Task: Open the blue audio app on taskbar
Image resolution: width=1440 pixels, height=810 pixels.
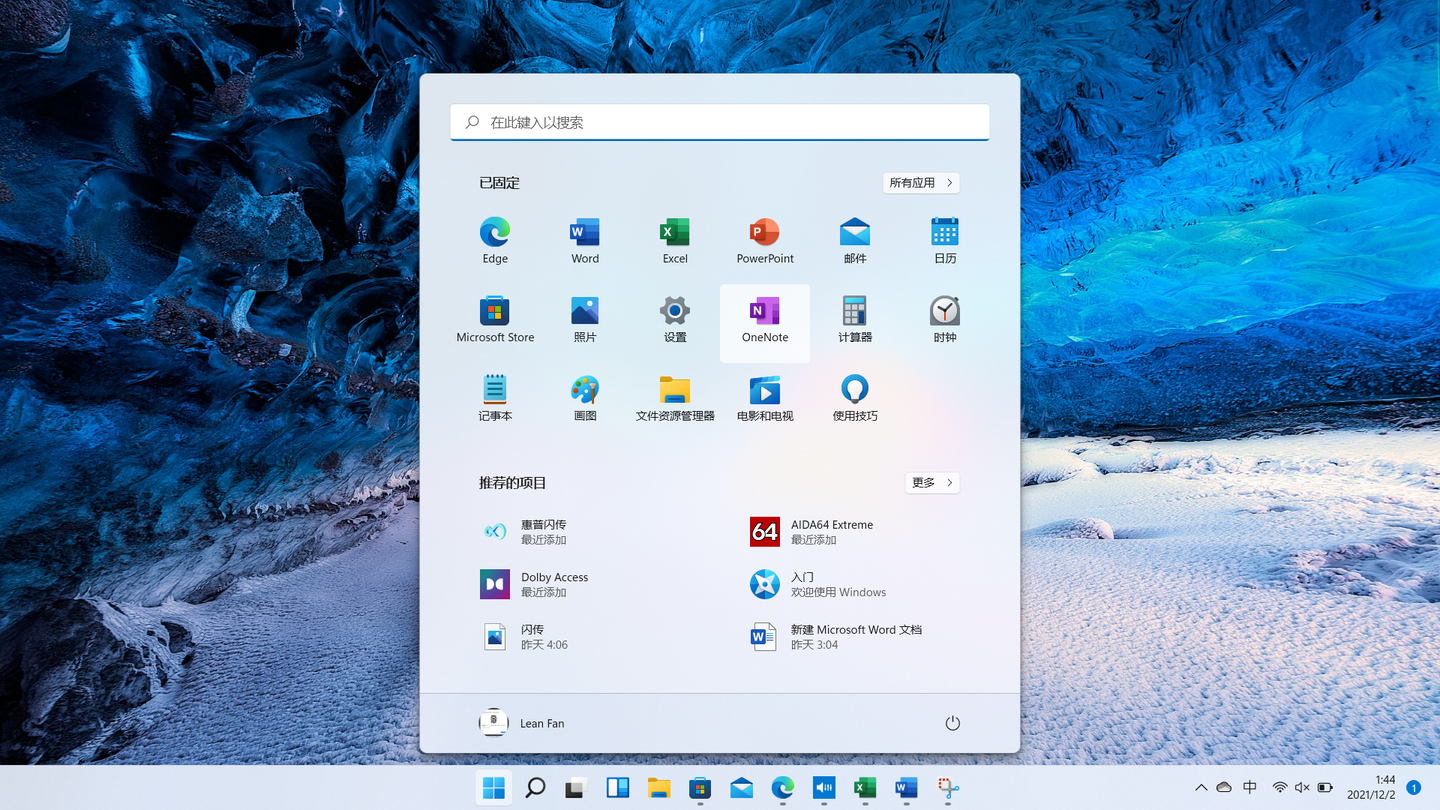Action: tap(824, 788)
